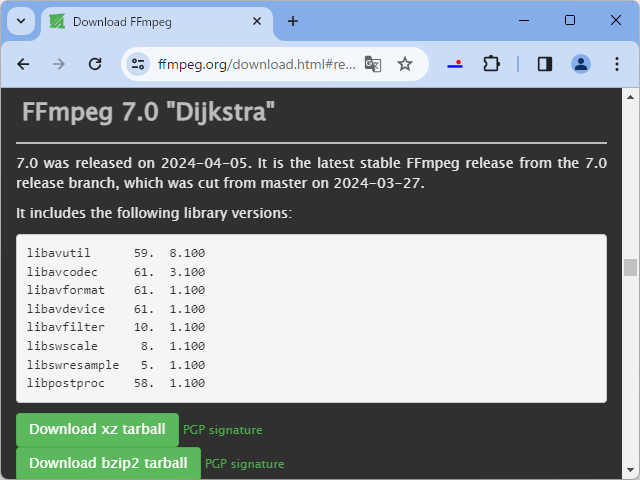Toggle the browser side panel
640x480 pixels.
545,64
